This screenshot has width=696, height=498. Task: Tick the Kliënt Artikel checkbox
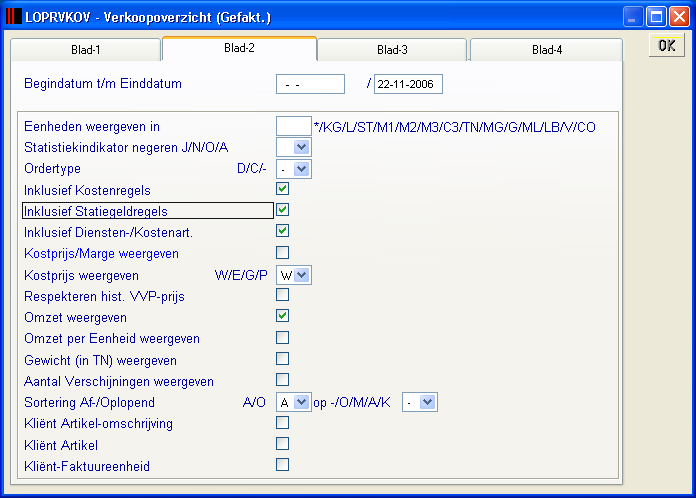pyautogui.click(x=282, y=444)
